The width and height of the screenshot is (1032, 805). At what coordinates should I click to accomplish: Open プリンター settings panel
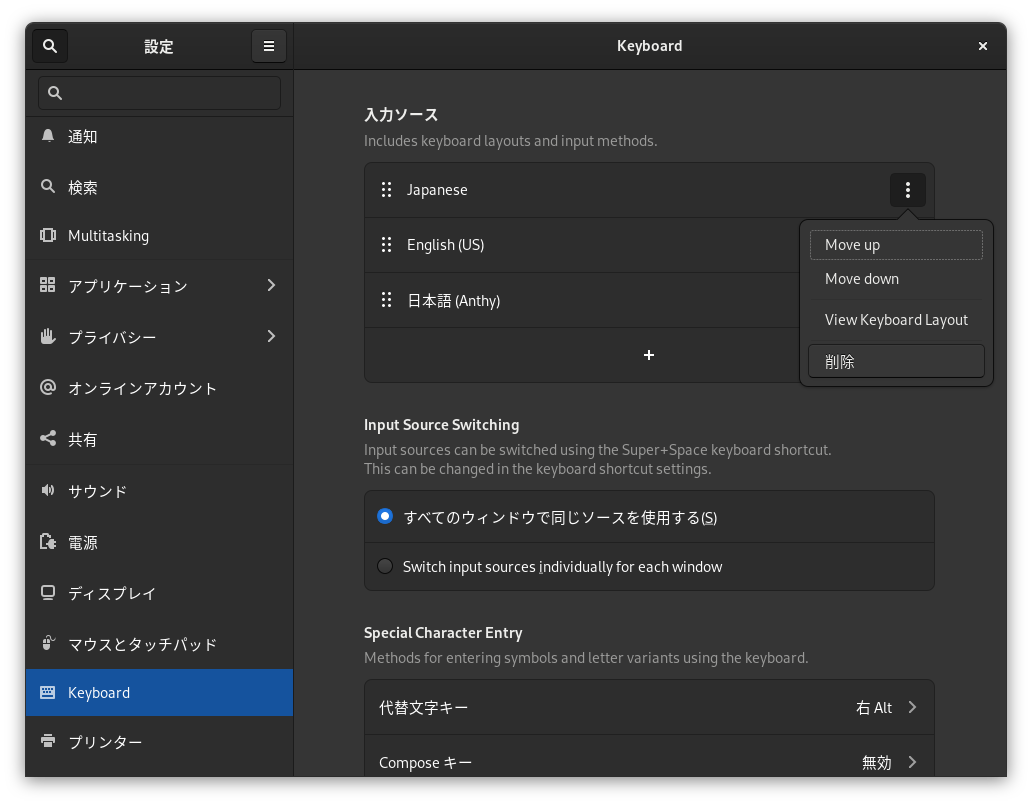[x=159, y=741]
